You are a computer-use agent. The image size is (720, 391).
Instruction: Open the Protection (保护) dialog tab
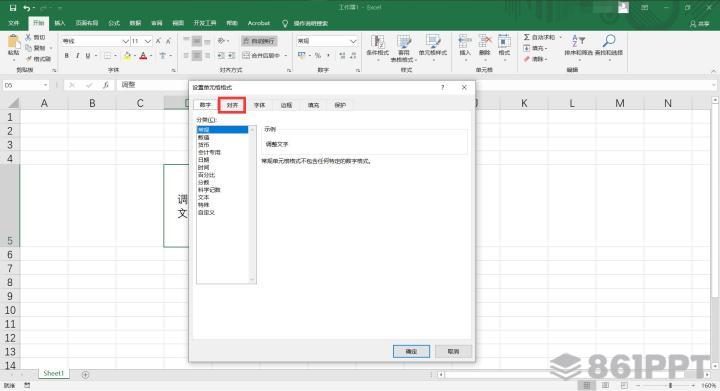340,105
